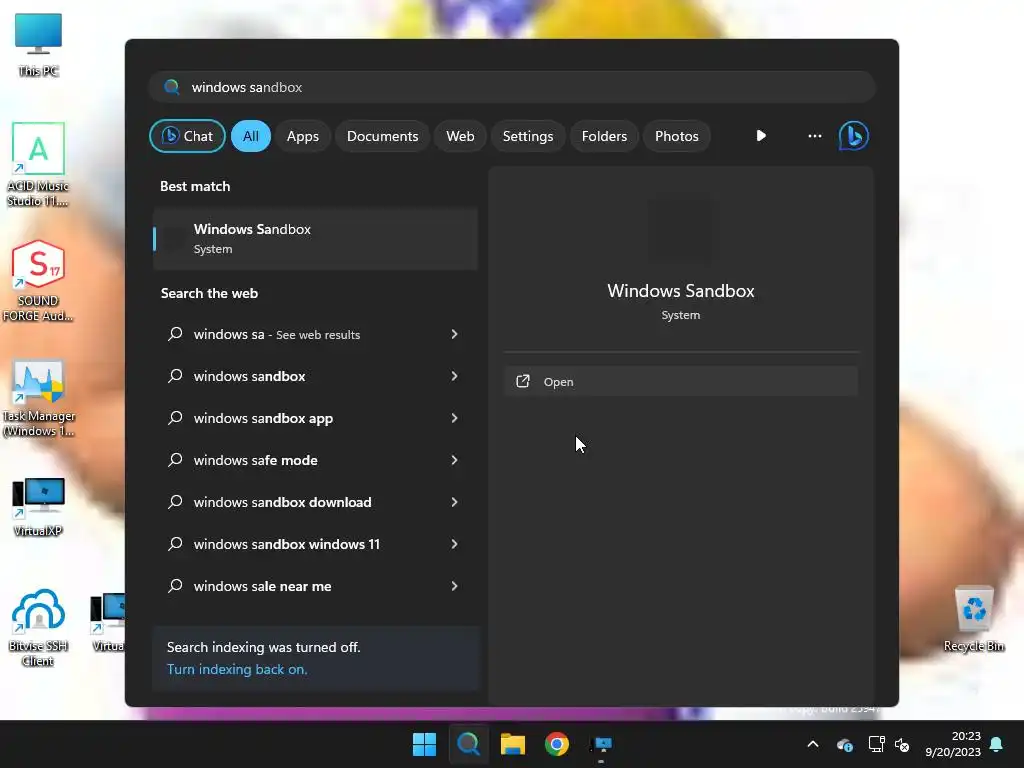The width and height of the screenshot is (1024, 768).
Task: Switch to the Documents filter tab
Action: pyautogui.click(x=382, y=136)
